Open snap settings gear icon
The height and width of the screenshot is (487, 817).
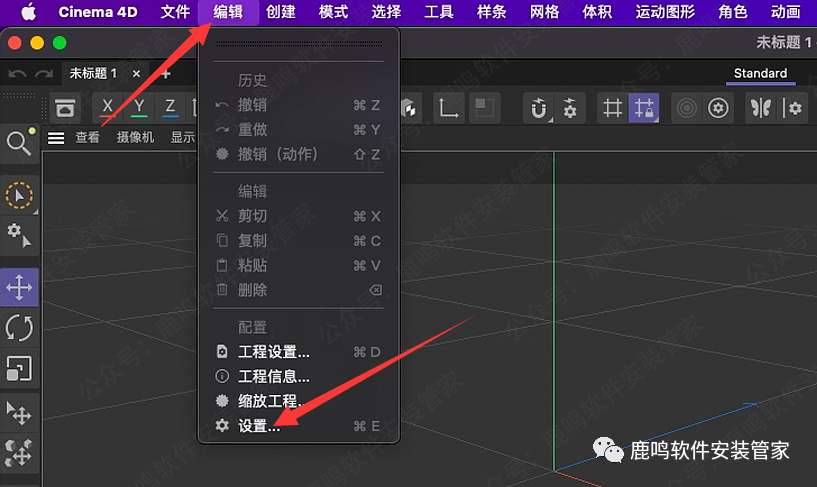pos(570,108)
